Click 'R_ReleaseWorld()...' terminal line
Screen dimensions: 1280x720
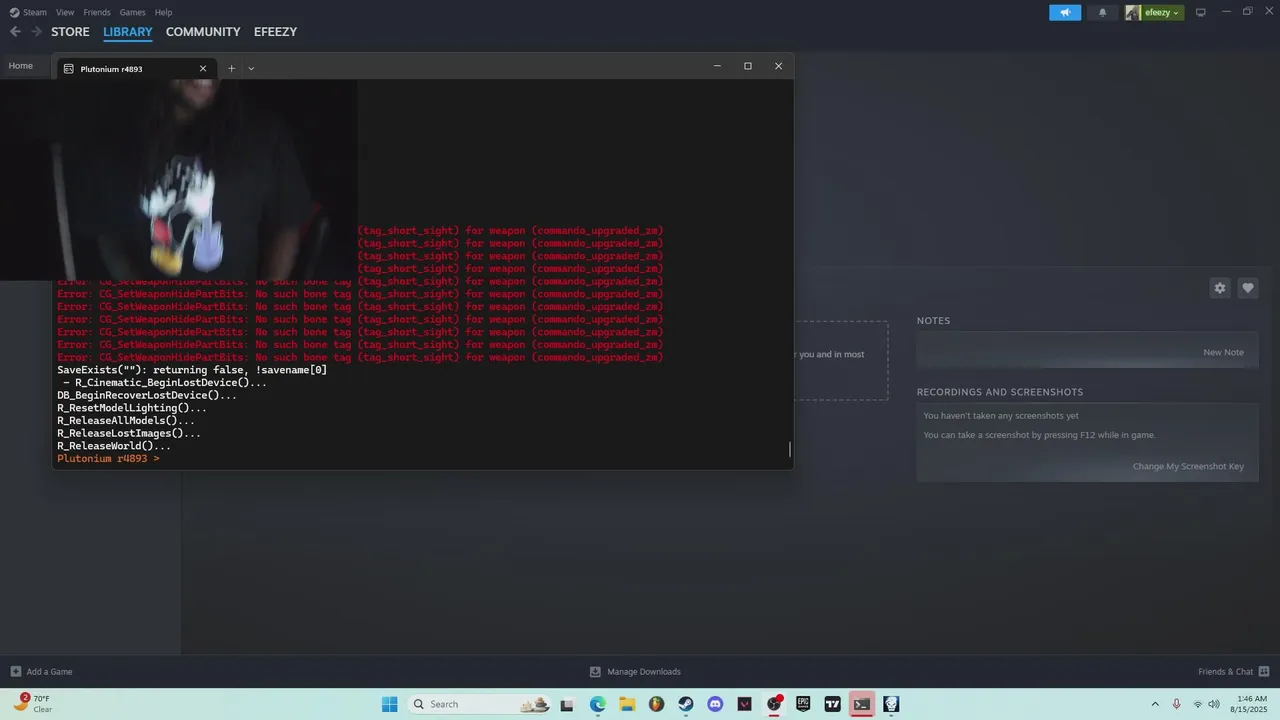tap(114, 446)
